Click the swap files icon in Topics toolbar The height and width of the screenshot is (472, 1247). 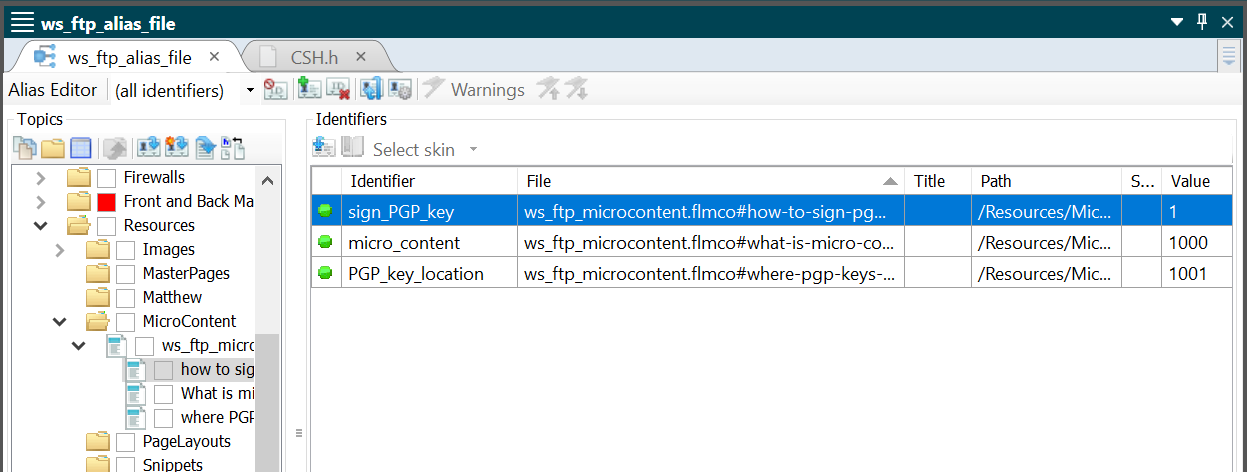click(x=233, y=149)
